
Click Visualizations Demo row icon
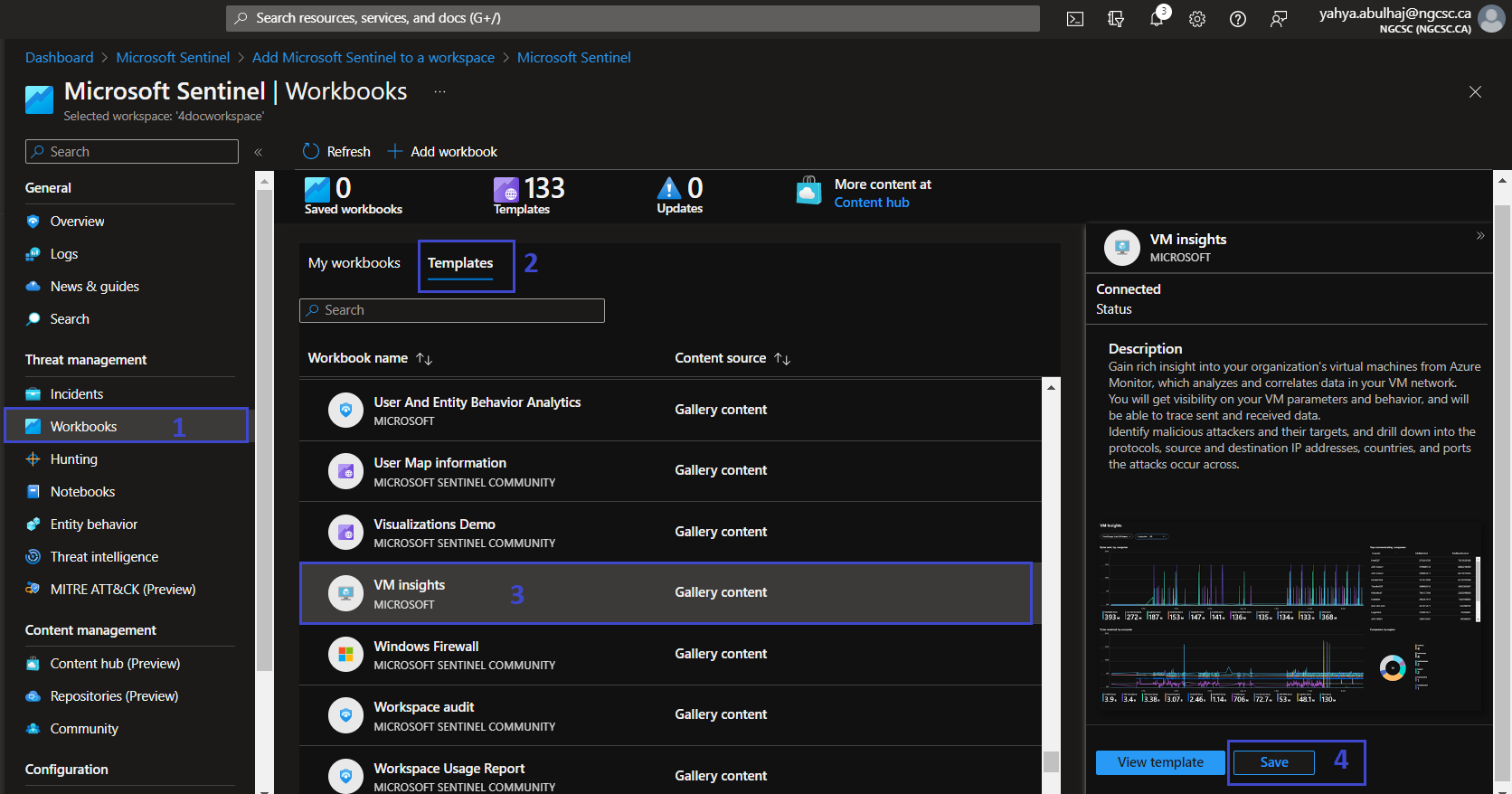(345, 533)
